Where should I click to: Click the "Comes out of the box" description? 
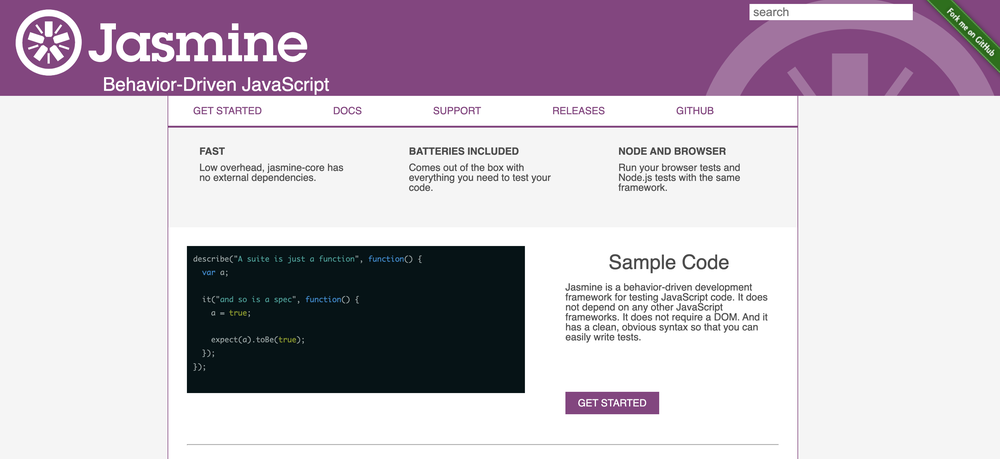click(480, 178)
